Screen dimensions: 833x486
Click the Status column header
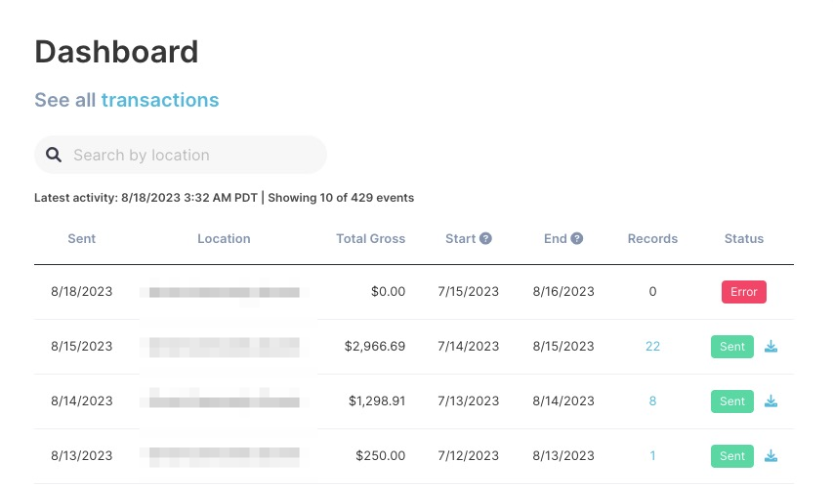[744, 239]
